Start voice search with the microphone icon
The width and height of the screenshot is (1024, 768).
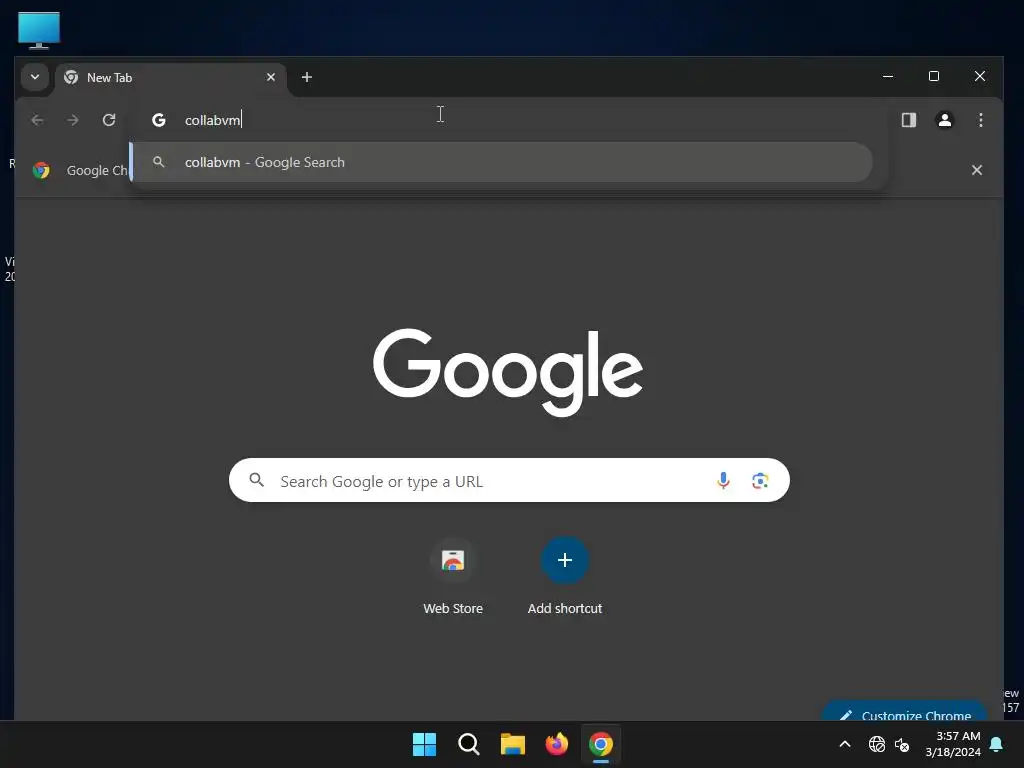point(723,481)
